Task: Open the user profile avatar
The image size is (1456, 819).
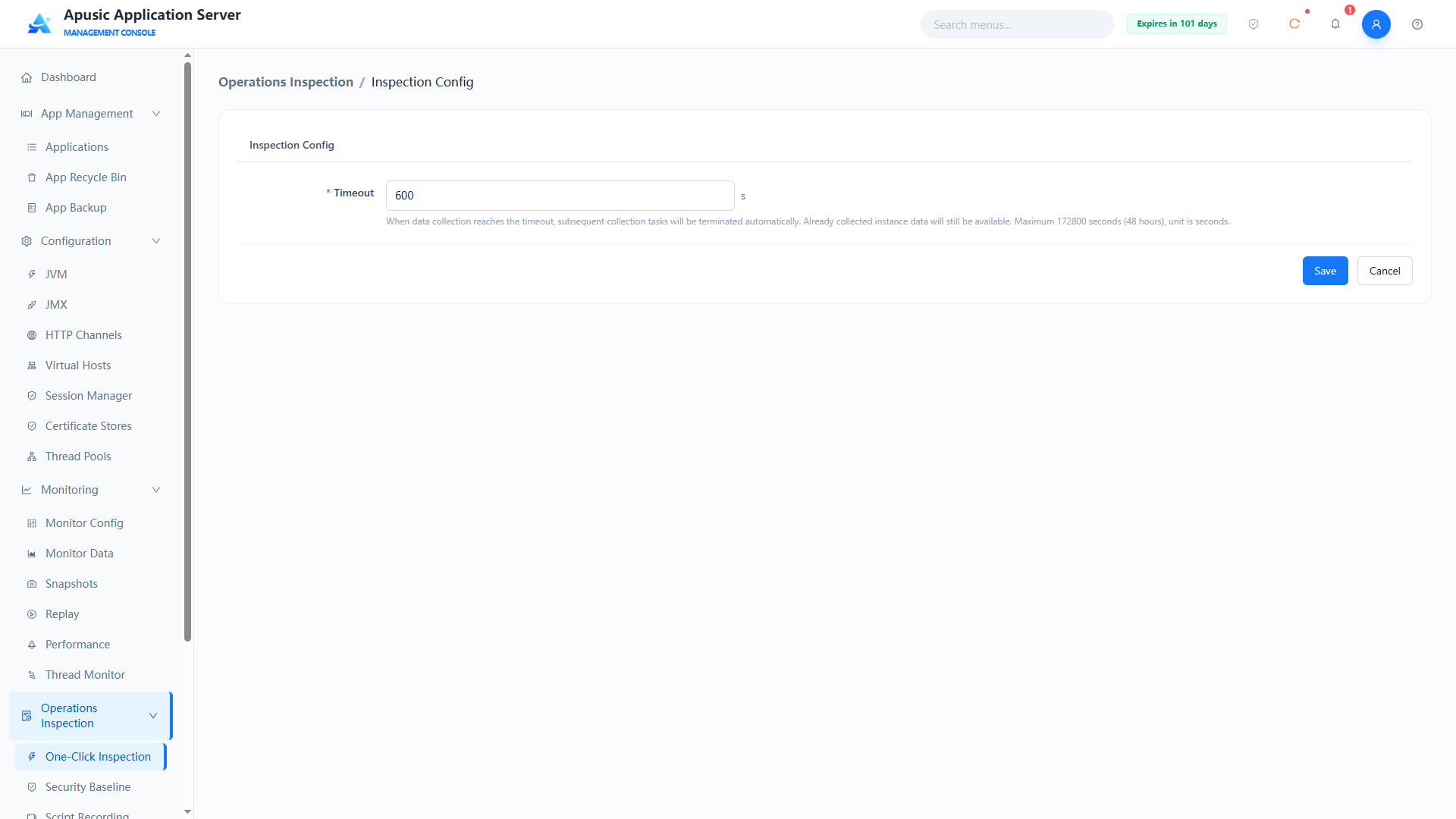Action: [1376, 24]
